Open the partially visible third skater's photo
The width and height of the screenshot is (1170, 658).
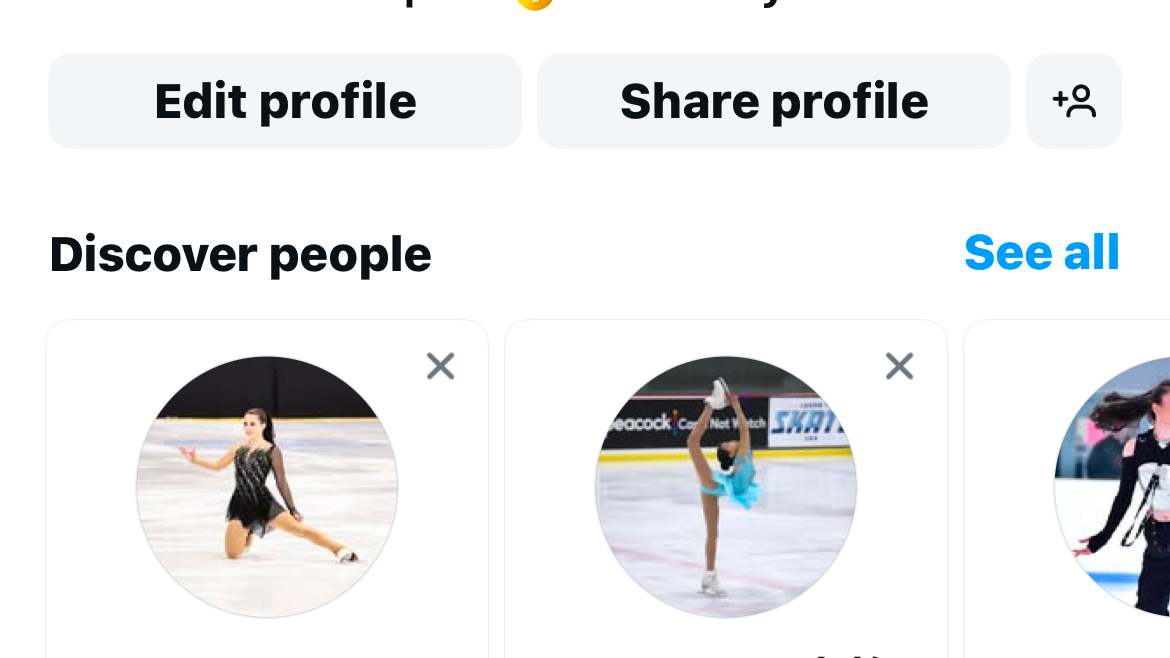click(x=1115, y=487)
